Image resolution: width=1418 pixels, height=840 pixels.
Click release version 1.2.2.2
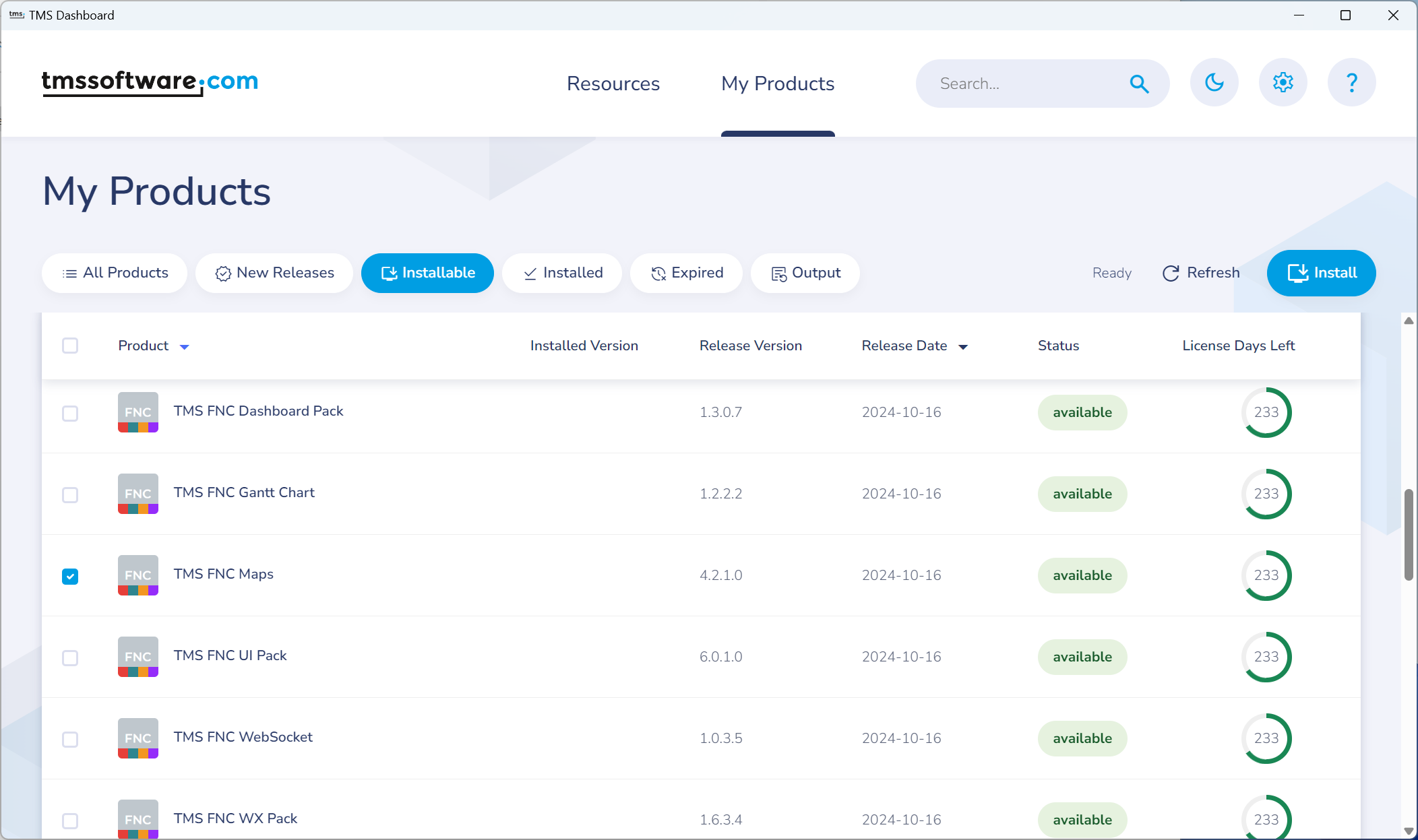pos(721,494)
